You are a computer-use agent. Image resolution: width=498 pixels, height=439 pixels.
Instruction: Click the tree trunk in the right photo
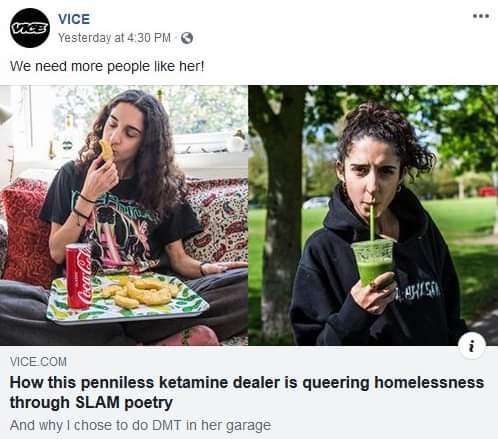279,215
